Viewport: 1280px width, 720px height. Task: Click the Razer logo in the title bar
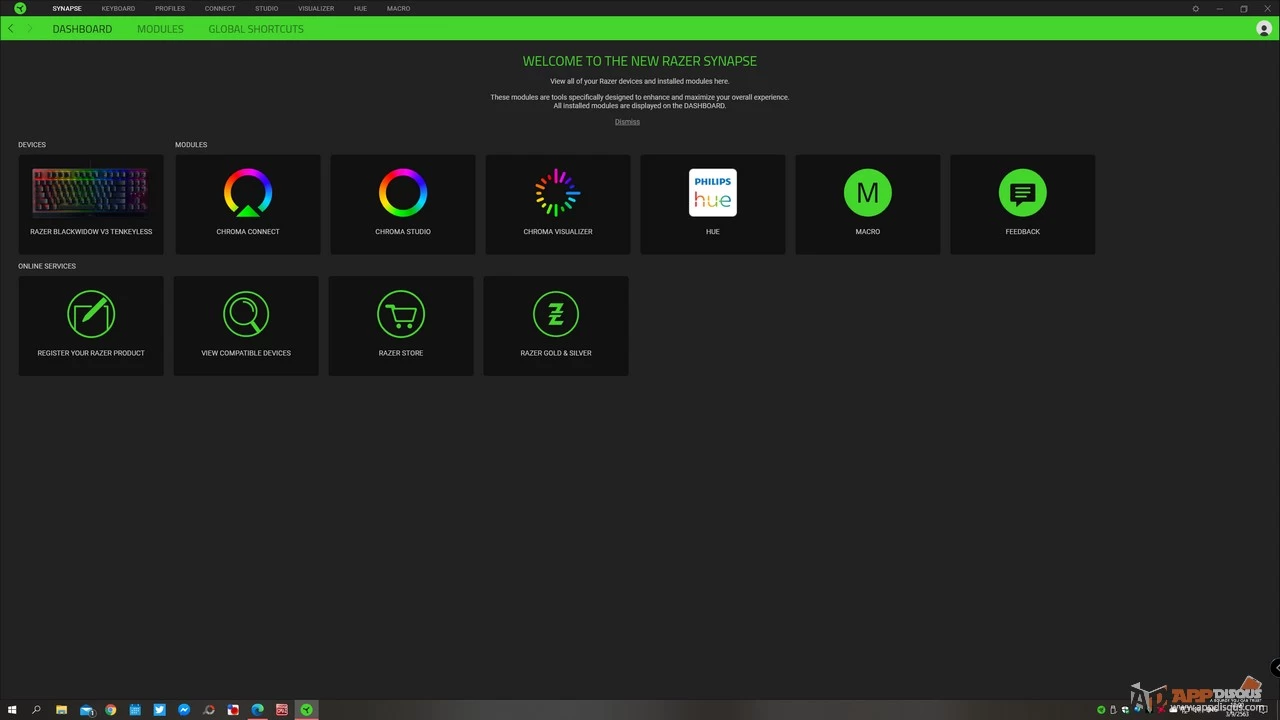click(20, 8)
